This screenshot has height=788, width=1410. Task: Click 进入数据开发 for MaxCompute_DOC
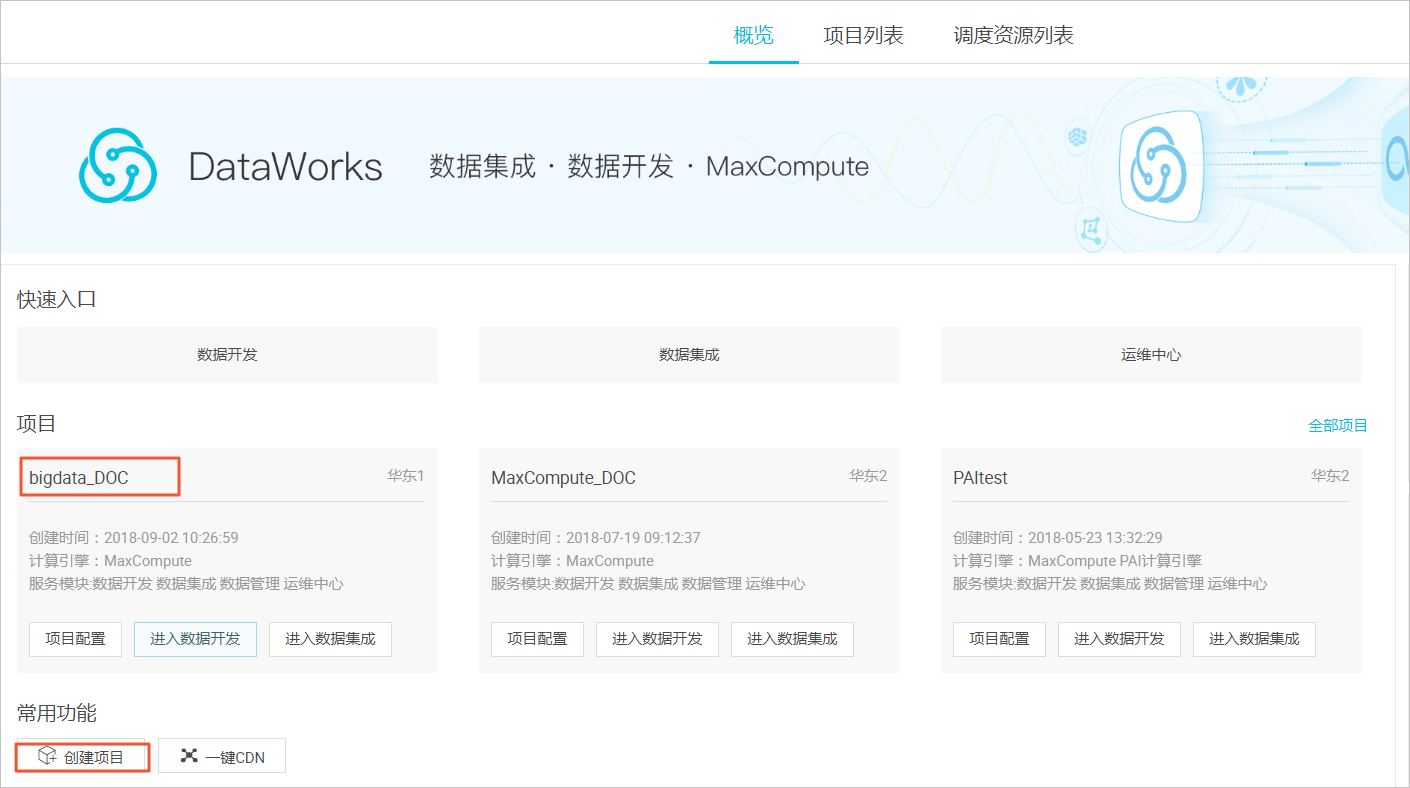pos(657,639)
